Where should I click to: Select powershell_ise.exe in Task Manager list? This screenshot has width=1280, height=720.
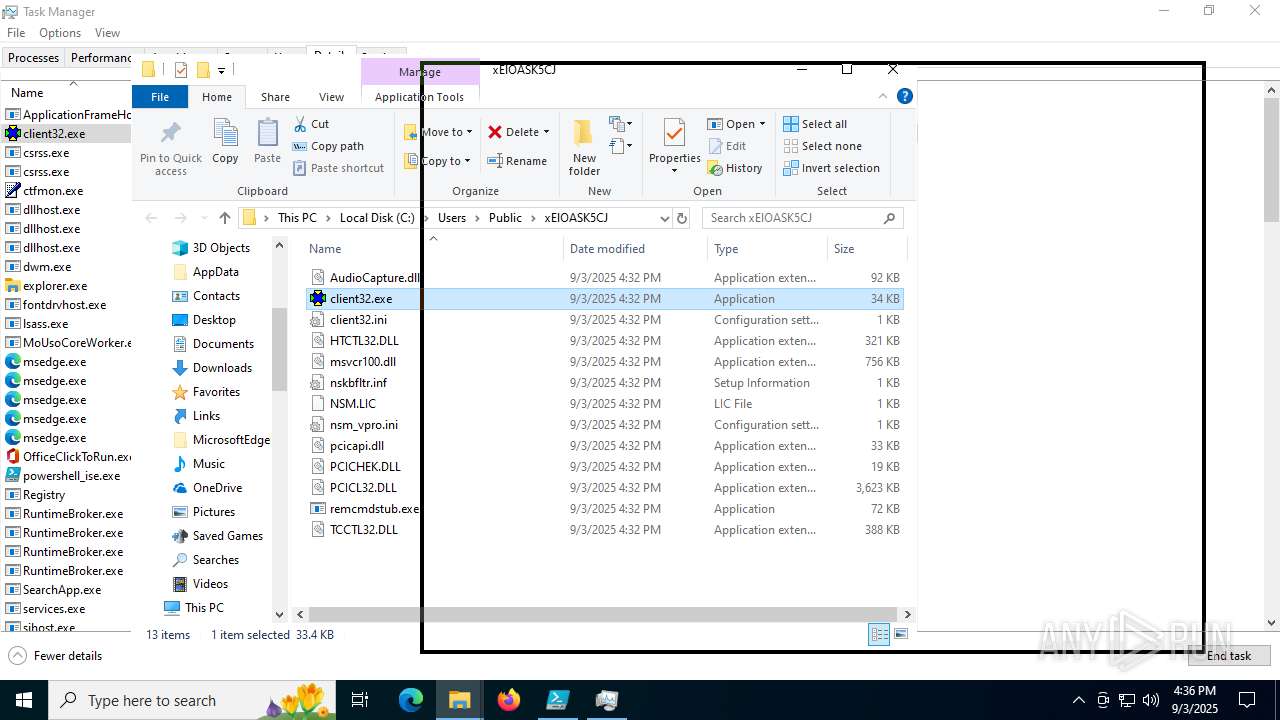click(x=71, y=476)
